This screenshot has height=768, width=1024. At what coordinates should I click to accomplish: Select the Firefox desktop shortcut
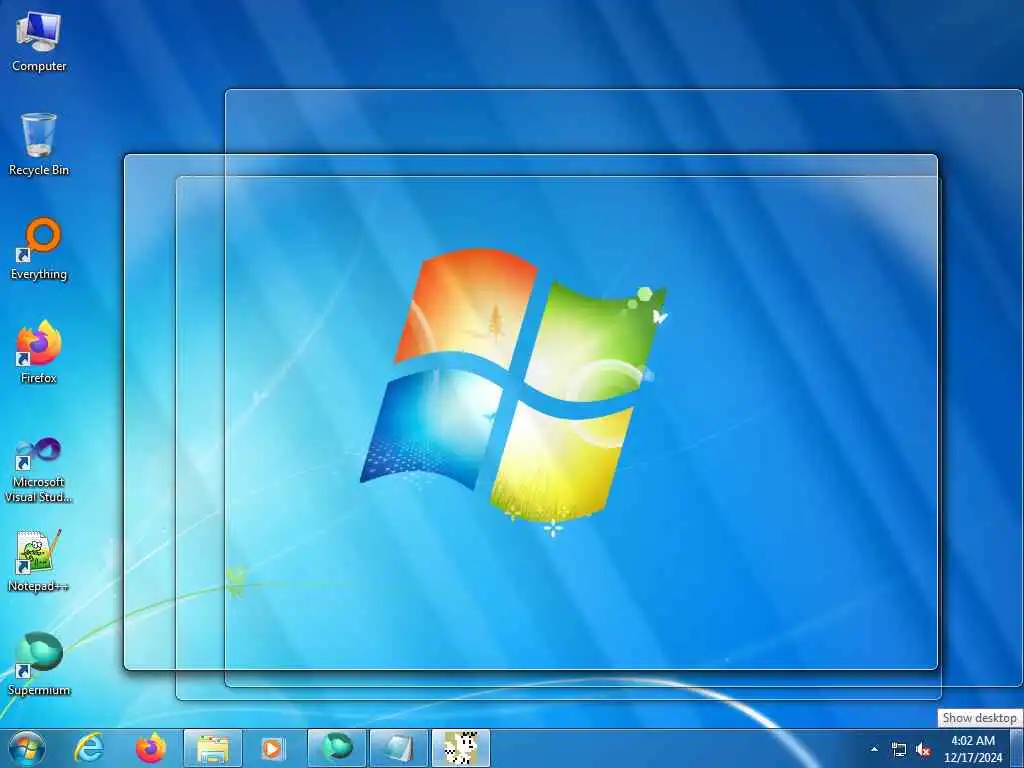pos(39,353)
